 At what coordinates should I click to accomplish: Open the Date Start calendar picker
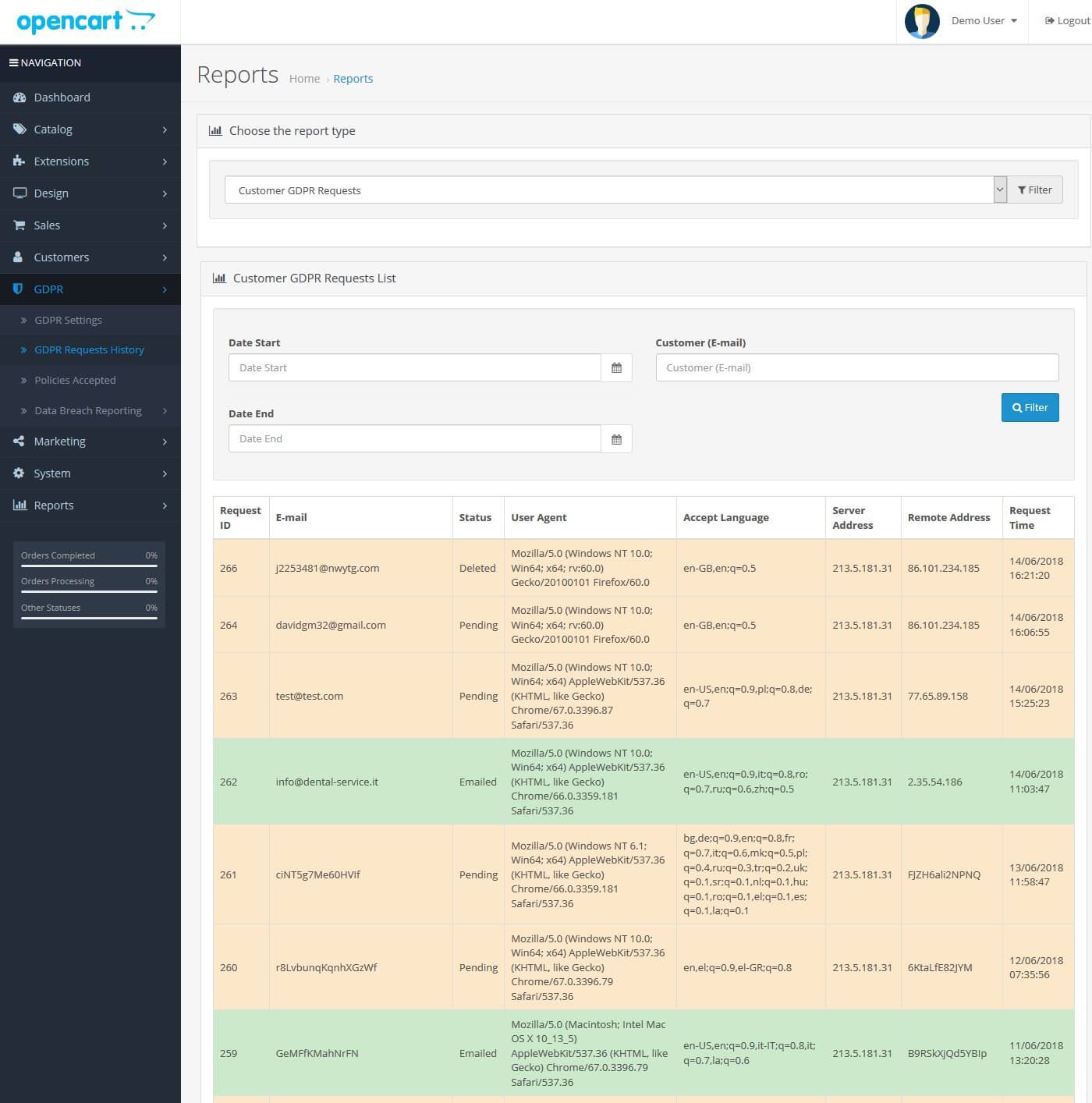616,368
